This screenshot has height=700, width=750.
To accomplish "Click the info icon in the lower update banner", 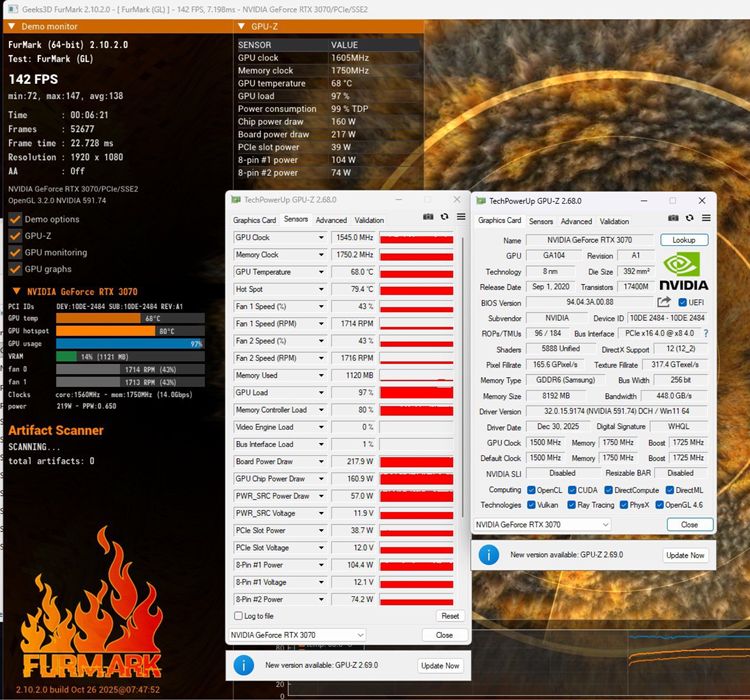I will coord(243,666).
